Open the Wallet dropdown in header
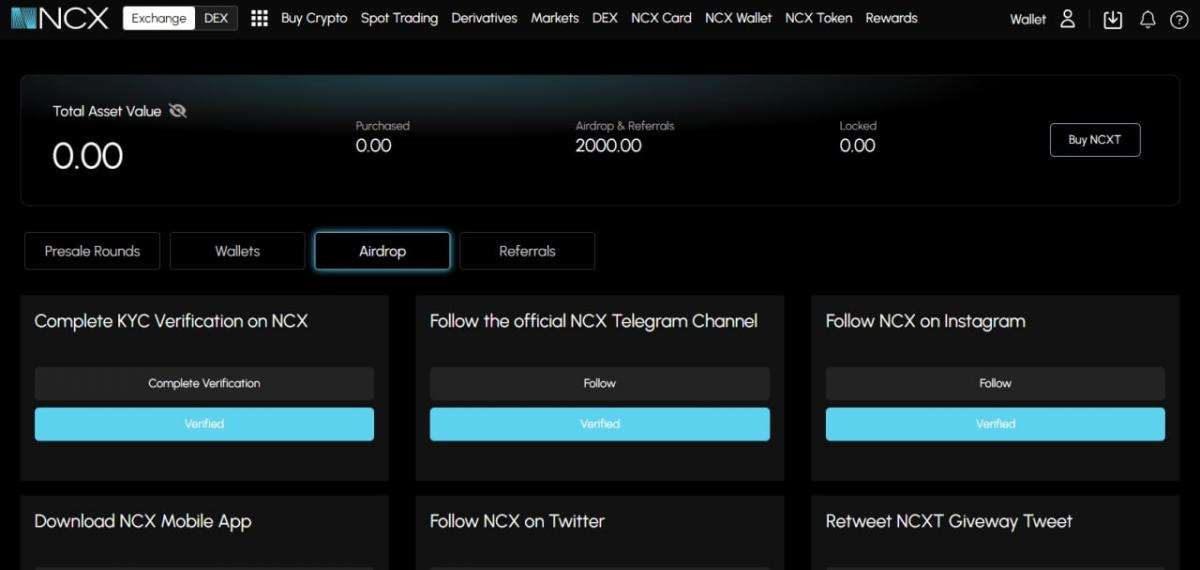 pyautogui.click(x=1027, y=19)
